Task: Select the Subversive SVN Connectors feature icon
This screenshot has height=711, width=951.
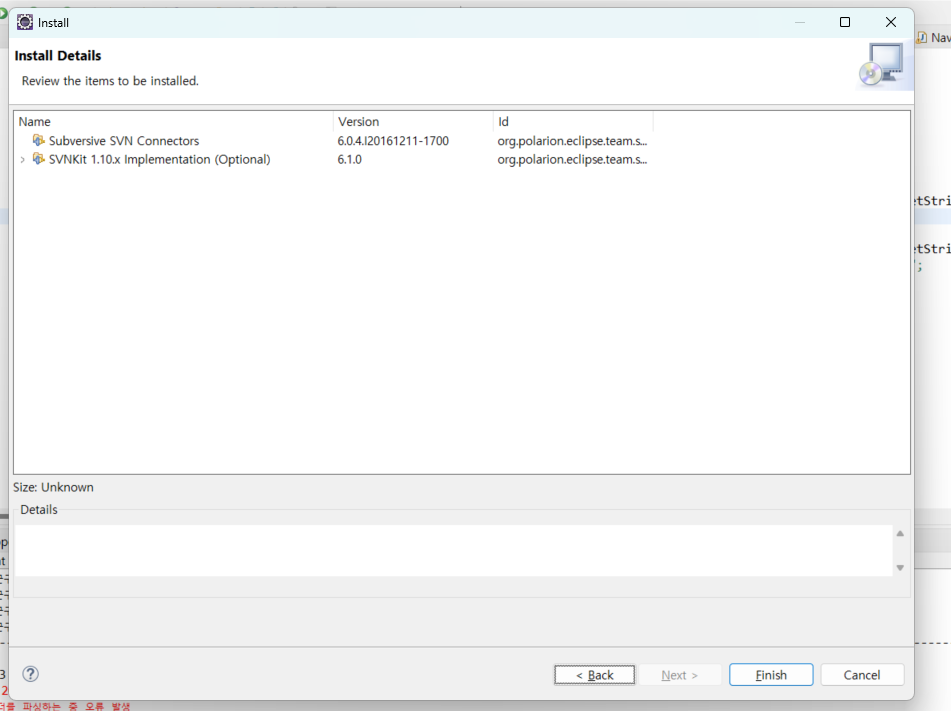Action: point(39,140)
